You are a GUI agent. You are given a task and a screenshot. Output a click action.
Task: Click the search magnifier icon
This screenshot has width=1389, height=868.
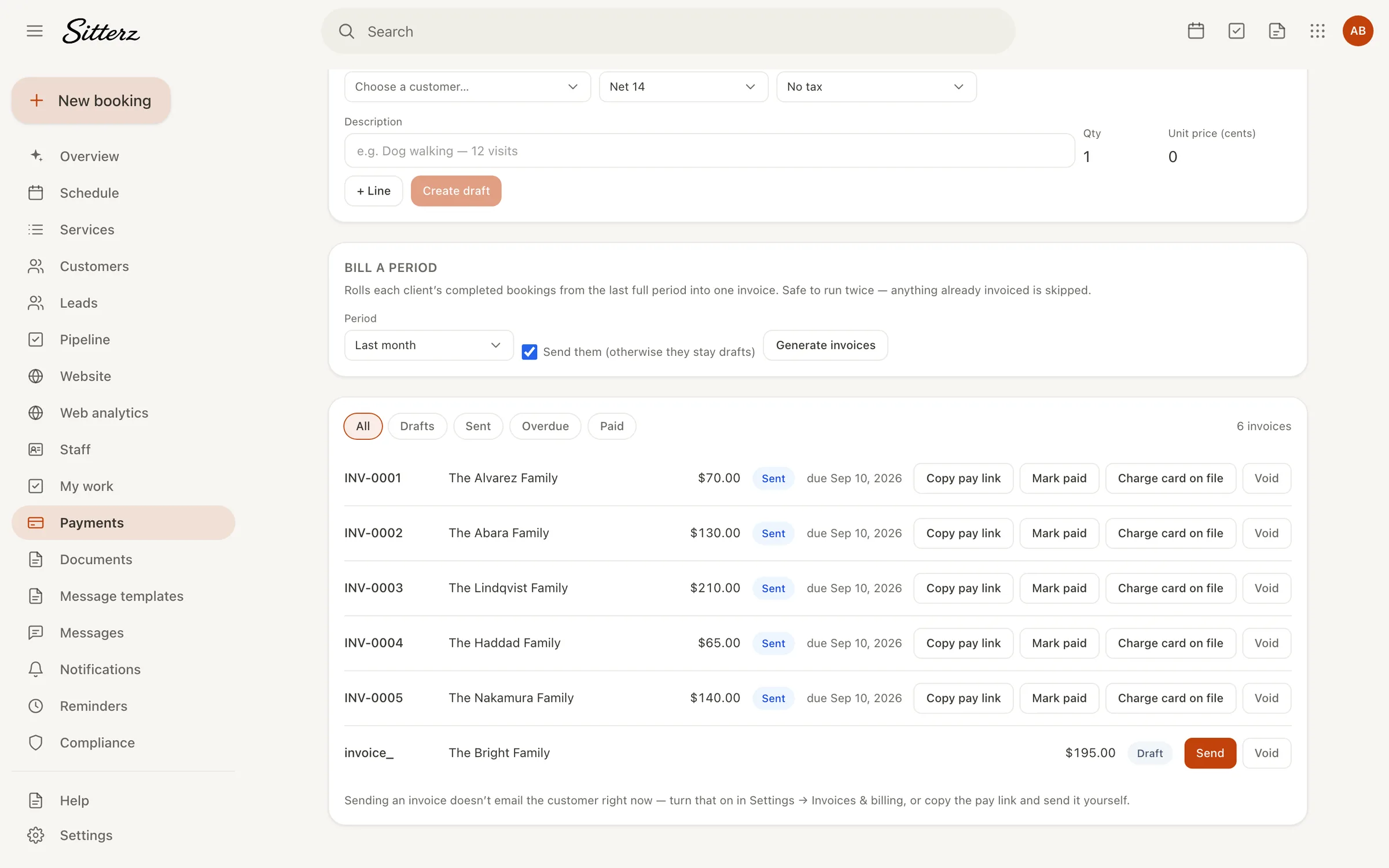coord(346,31)
